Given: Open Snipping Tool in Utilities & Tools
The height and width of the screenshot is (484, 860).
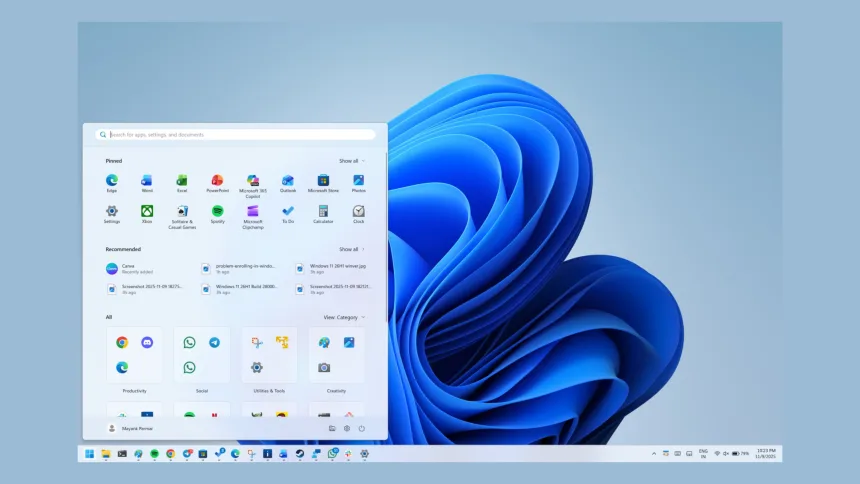Looking at the screenshot, I should [x=257, y=342].
